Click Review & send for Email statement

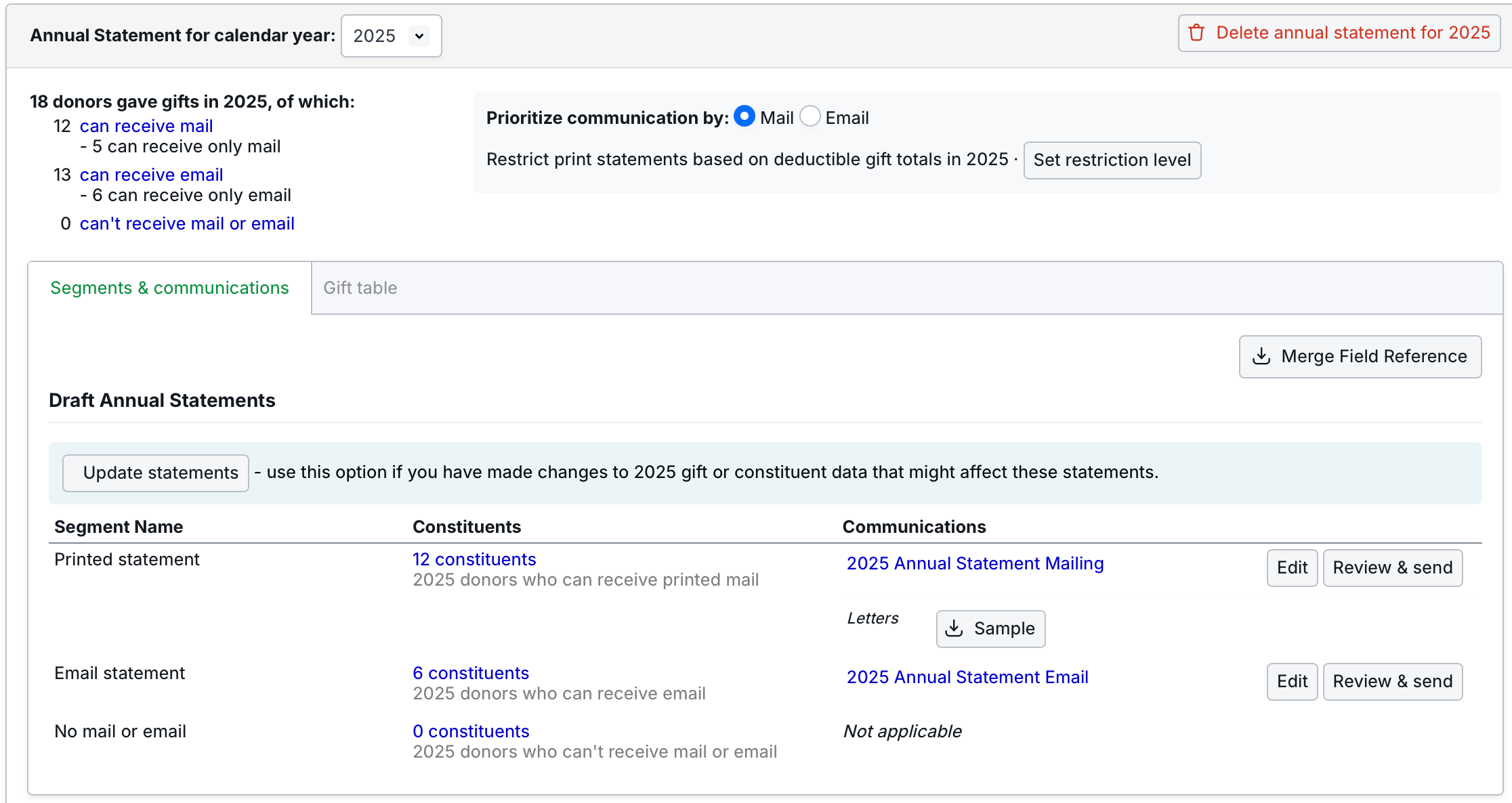pyautogui.click(x=1392, y=681)
